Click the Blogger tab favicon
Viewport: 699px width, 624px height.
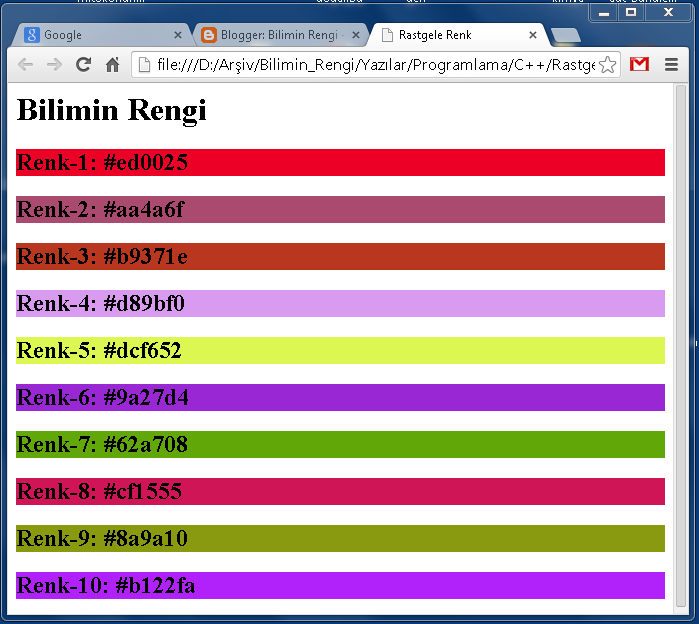tap(209, 35)
